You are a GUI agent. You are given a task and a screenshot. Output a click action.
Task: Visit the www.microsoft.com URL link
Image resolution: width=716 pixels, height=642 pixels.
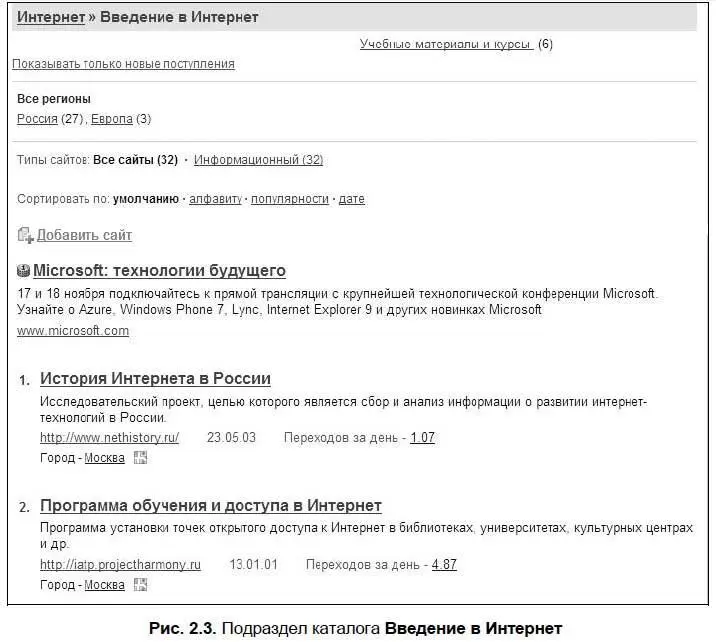[73, 331]
